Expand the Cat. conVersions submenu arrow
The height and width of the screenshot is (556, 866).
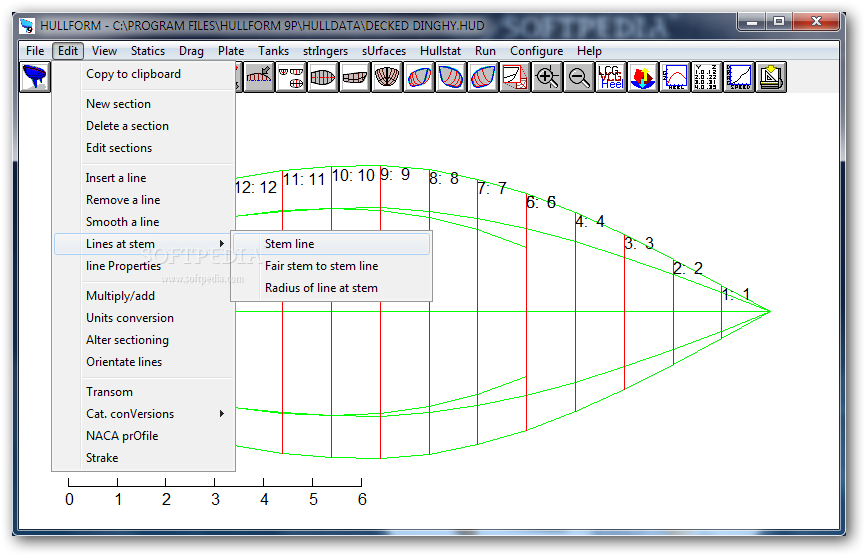[221, 414]
